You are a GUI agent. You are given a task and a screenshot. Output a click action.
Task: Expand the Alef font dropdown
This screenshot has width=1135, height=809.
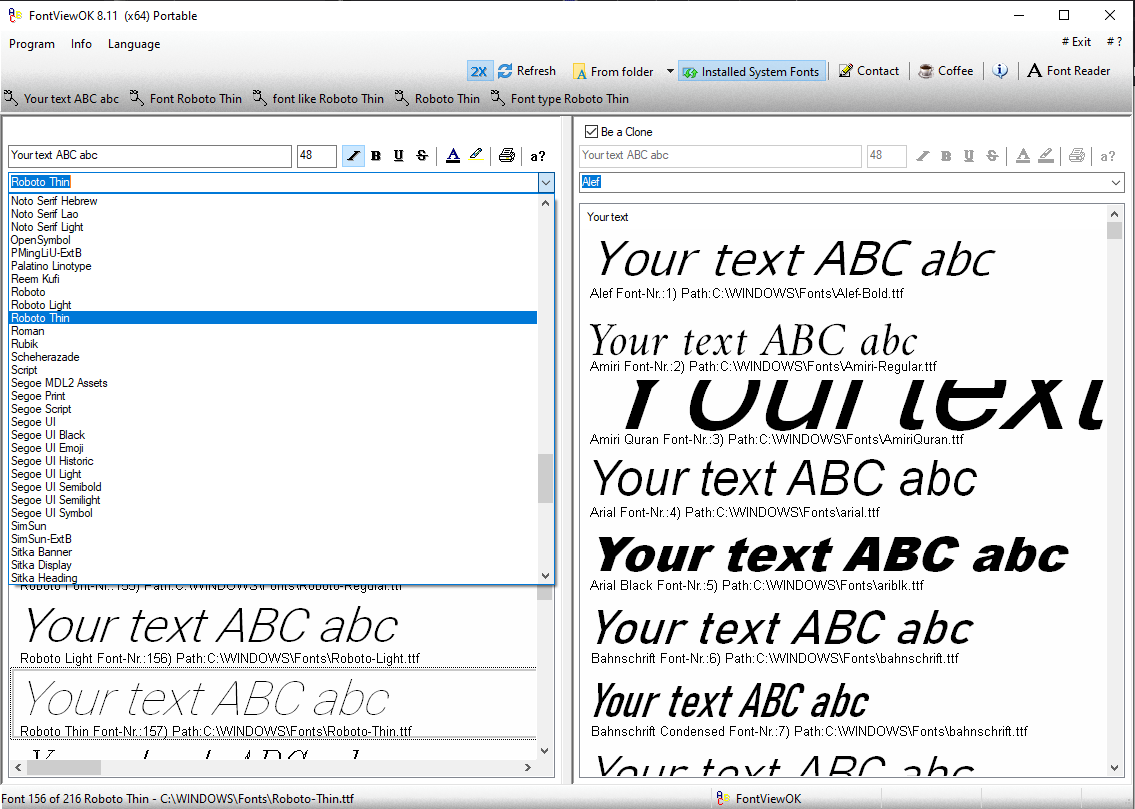tap(1115, 182)
